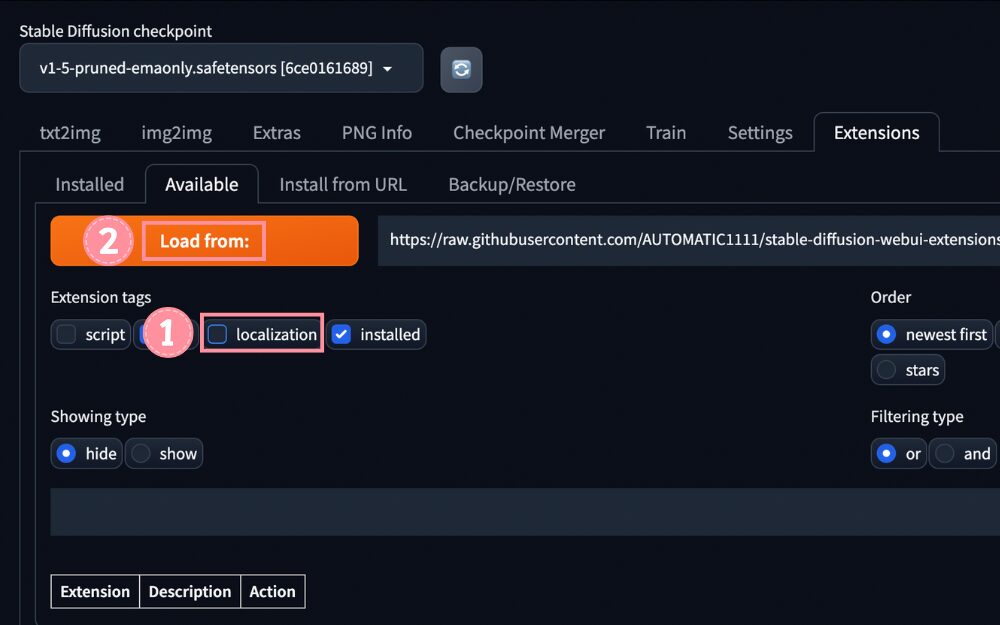Choose the show option under Showing type
The image size is (1000, 625).
pos(142,454)
